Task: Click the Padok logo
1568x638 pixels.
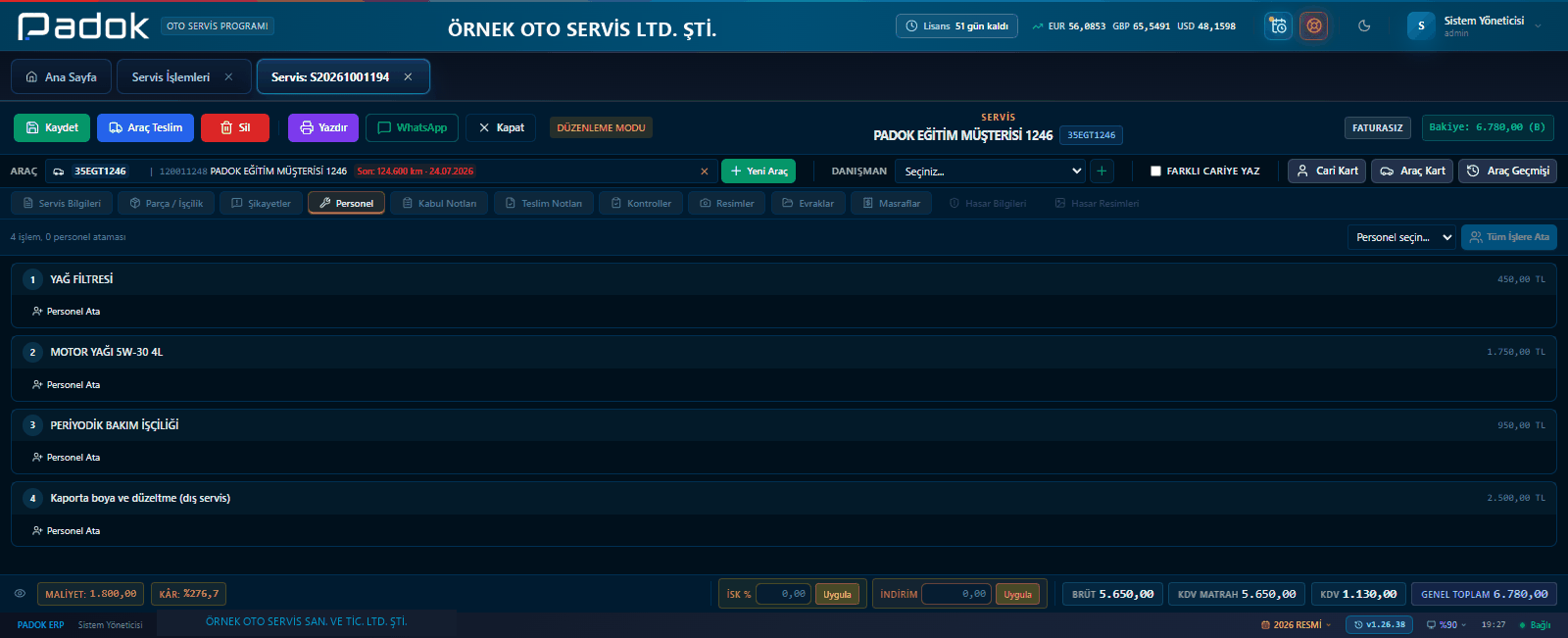Action: click(x=83, y=26)
